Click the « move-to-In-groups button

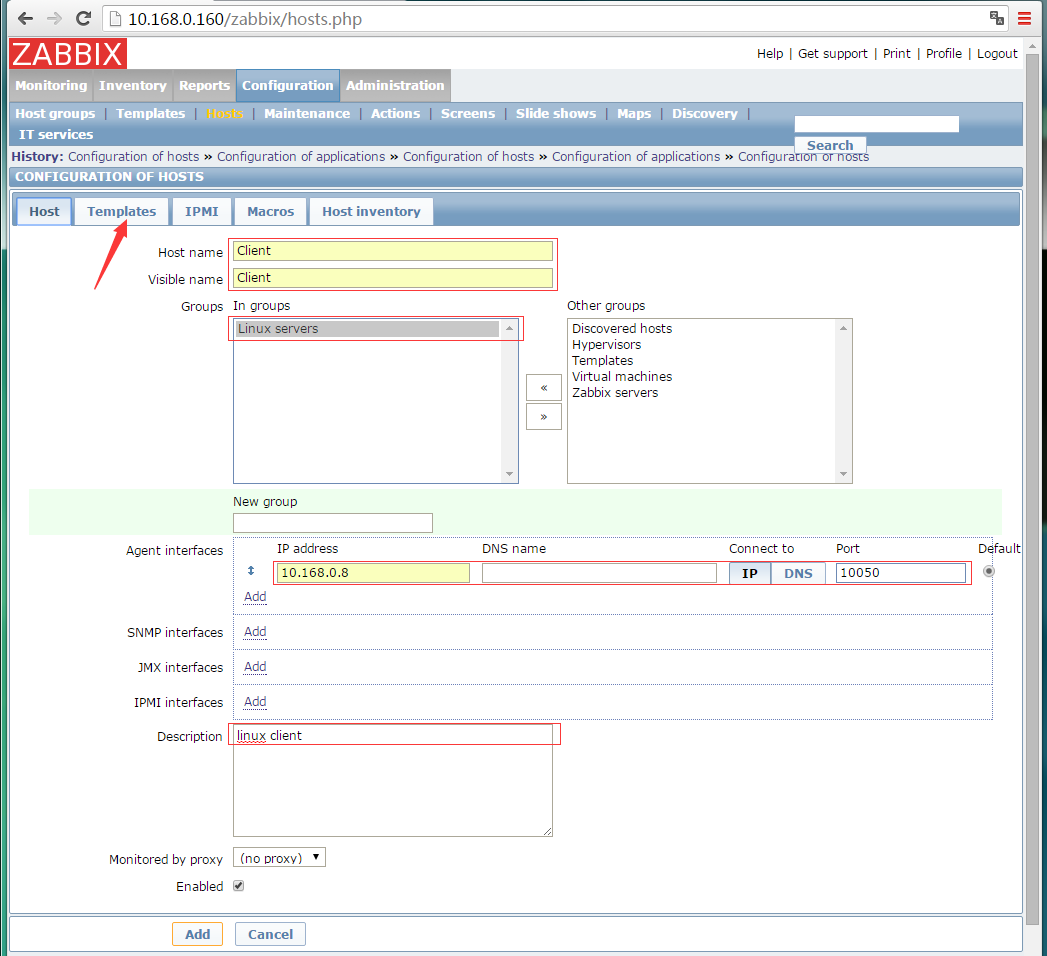pos(544,387)
